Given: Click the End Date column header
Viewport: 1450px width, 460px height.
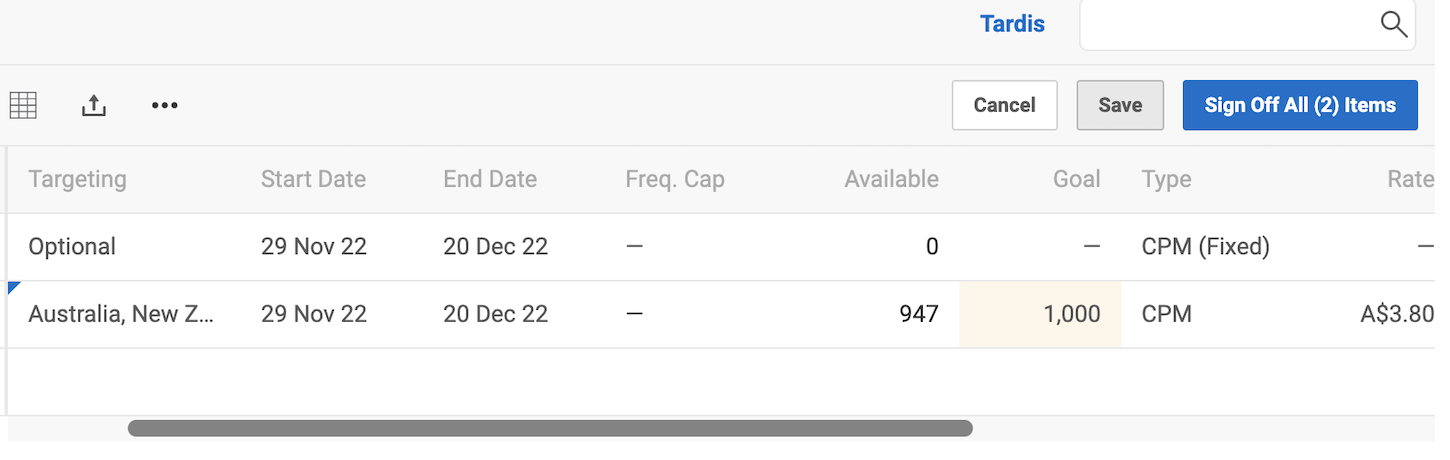Looking at the screenshot, I should pyautogui.click(x=490, y=179).
